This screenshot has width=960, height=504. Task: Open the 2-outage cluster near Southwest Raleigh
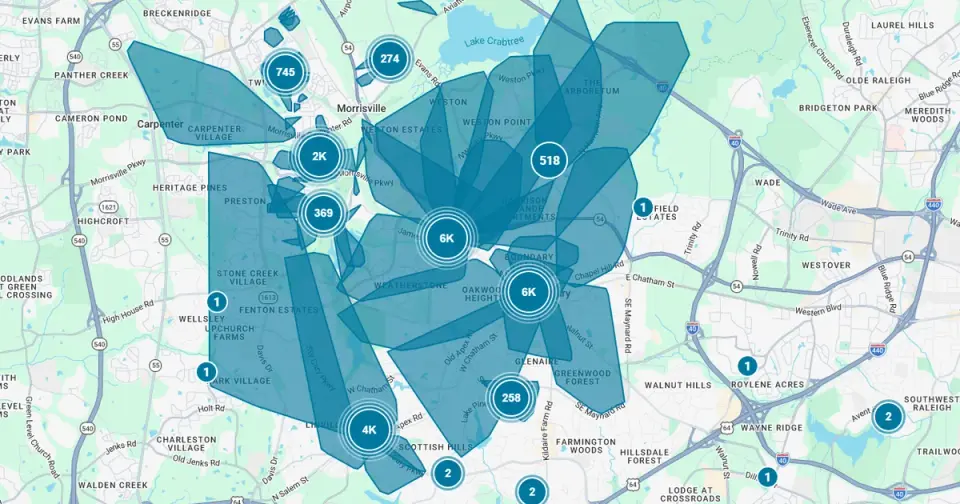point(887,417)
